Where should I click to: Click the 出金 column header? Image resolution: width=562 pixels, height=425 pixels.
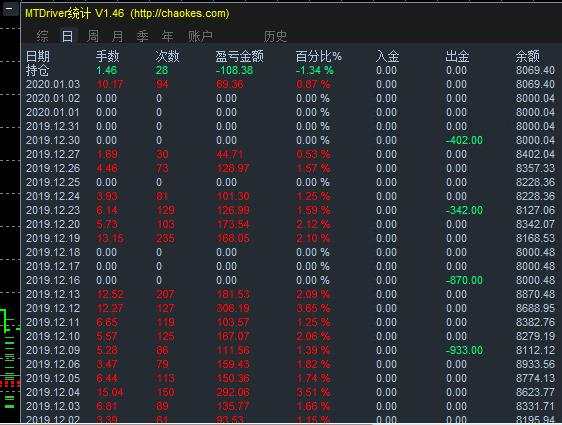[x=457, y=56]
